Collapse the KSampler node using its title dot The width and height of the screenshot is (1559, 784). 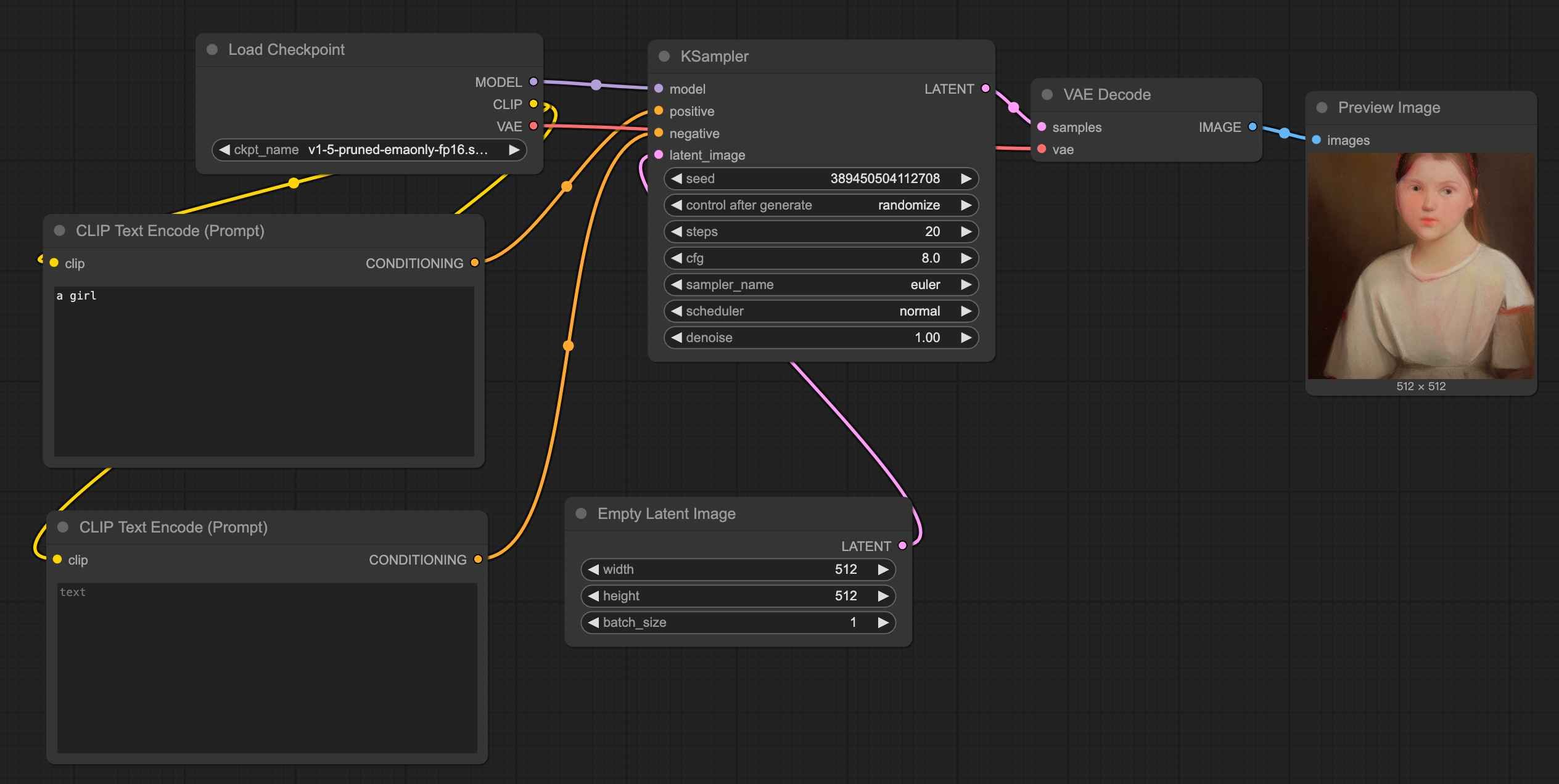pyautogui.click(x=664, y=56)
